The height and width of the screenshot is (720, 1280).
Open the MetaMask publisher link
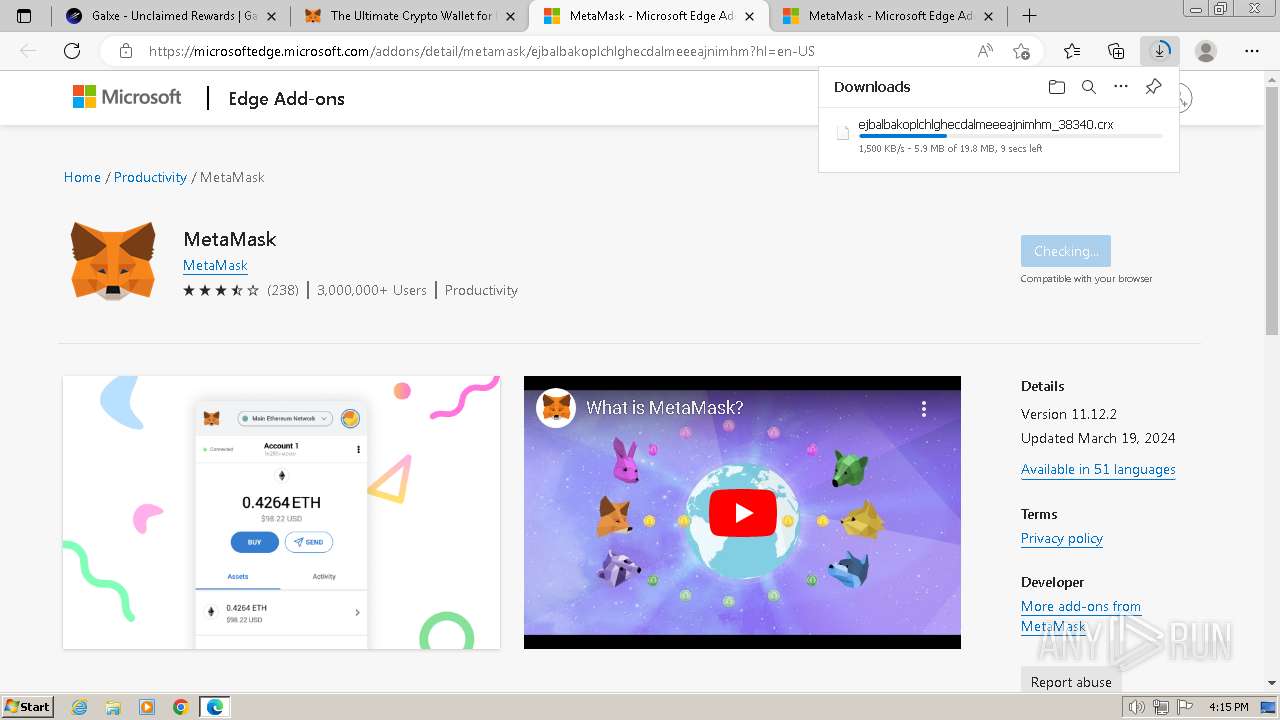tap(215, 265)
